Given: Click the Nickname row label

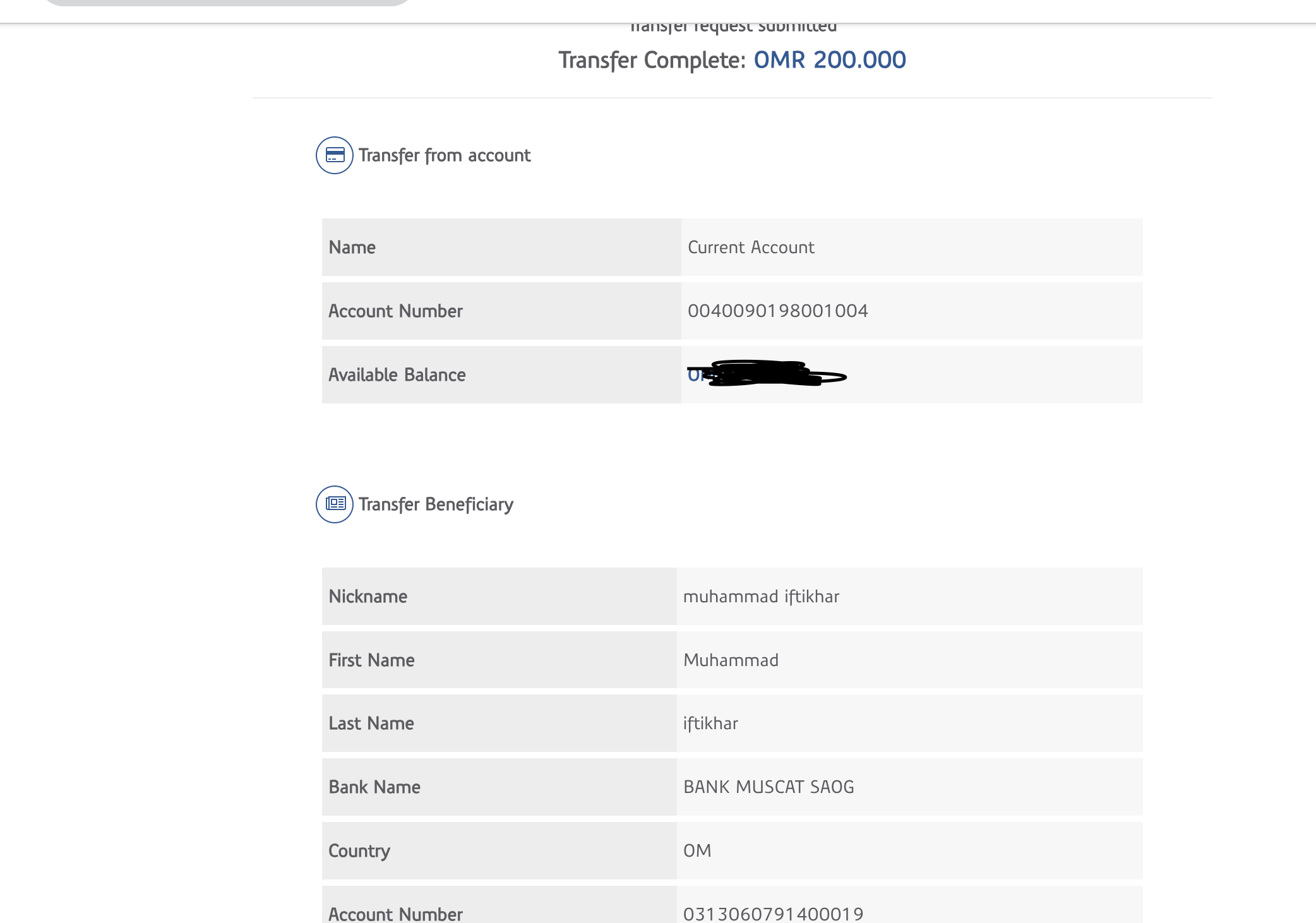Looking at the screenshot, I should coord(368,597).
